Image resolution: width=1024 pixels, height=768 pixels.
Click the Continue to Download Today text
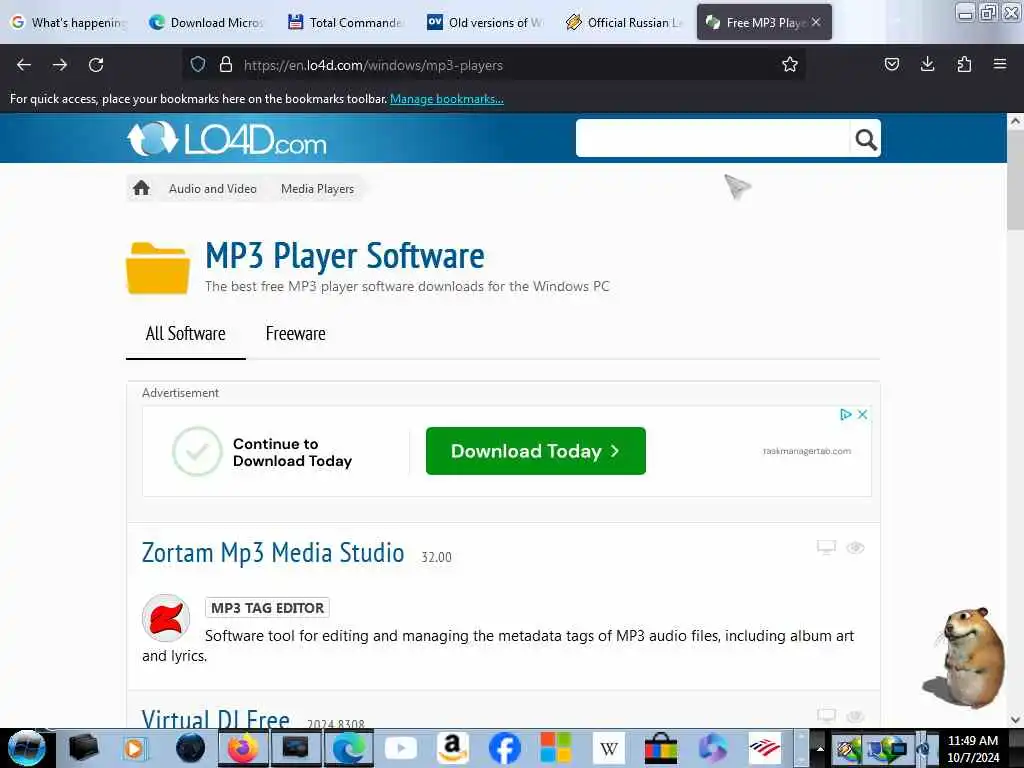click(x=292, y=452)
